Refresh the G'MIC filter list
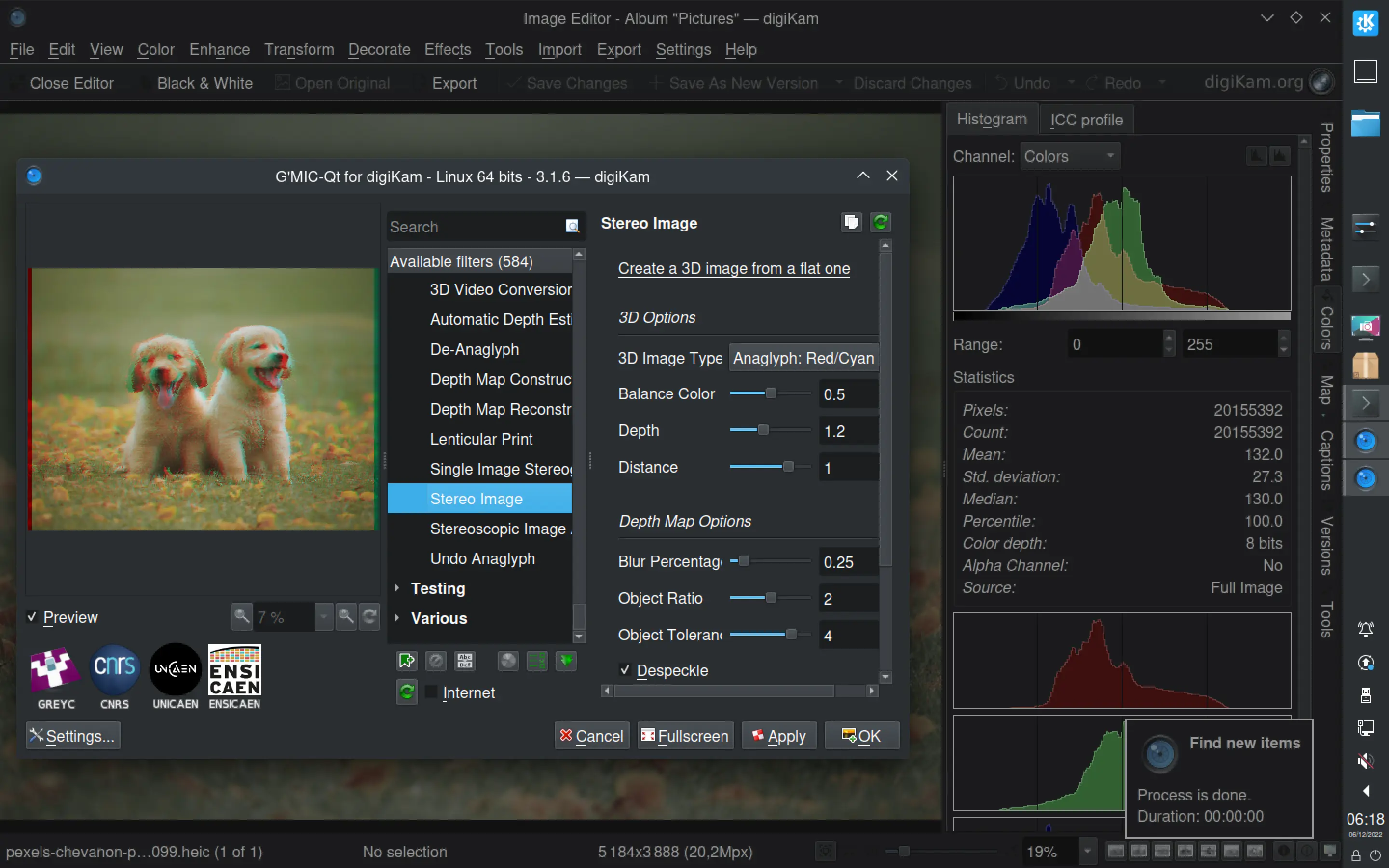This screenshot has width=1389, height=868. (x=407, y=692)
